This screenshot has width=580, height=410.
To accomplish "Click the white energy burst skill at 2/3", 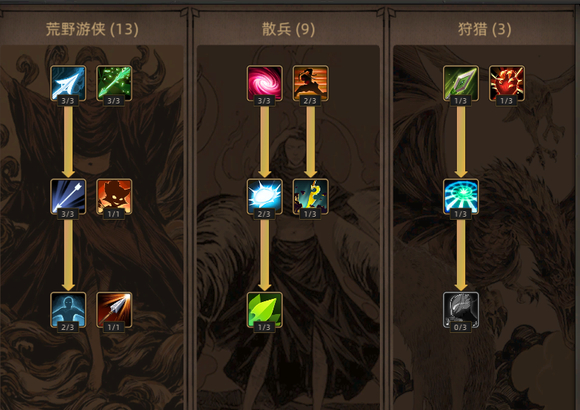I will pos(264,196).
